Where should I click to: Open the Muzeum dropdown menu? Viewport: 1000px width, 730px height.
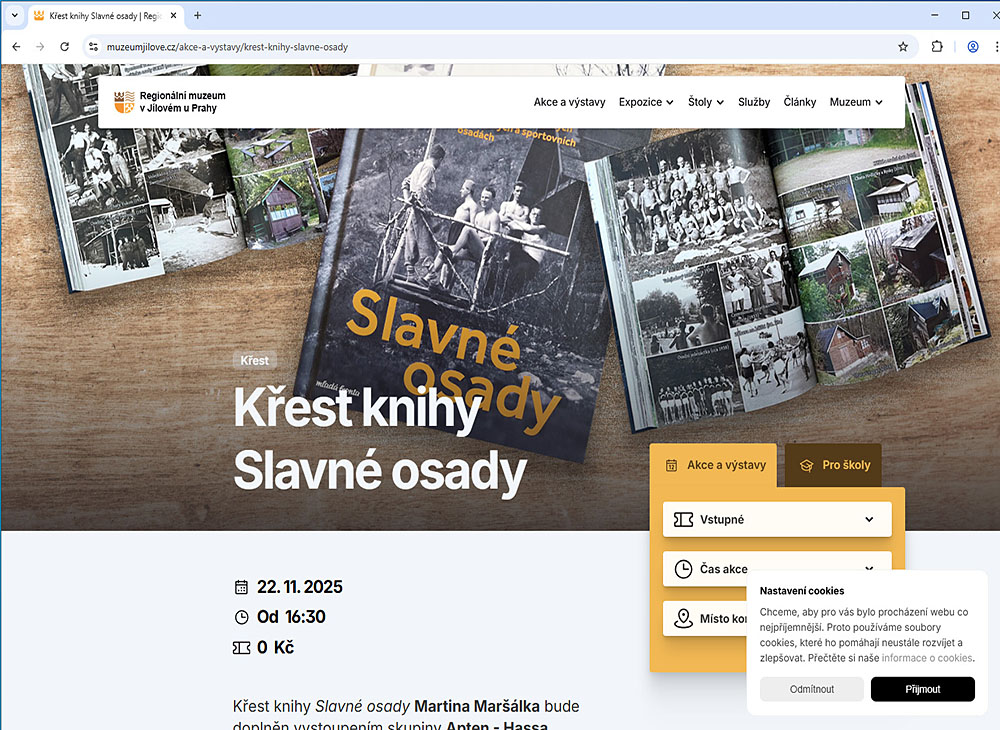pos(856,102)
